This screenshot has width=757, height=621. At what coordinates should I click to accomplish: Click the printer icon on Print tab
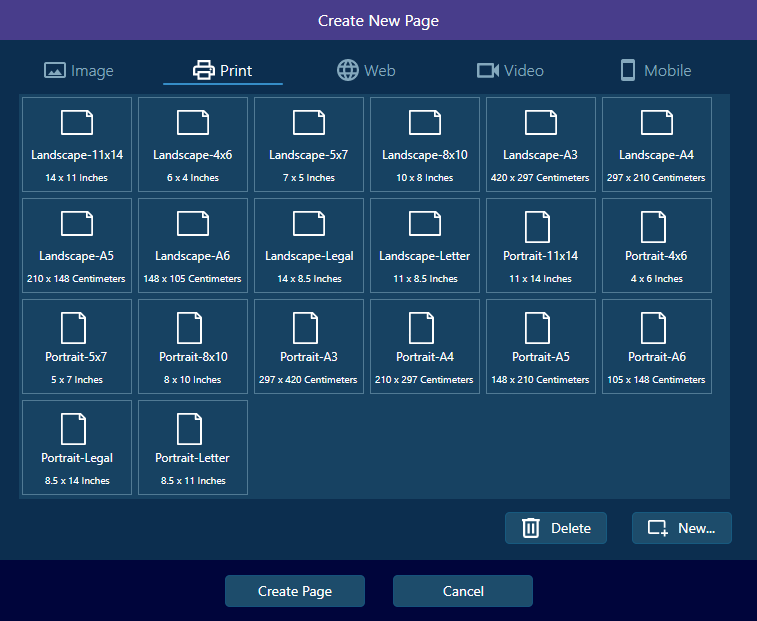click(204, 71)
